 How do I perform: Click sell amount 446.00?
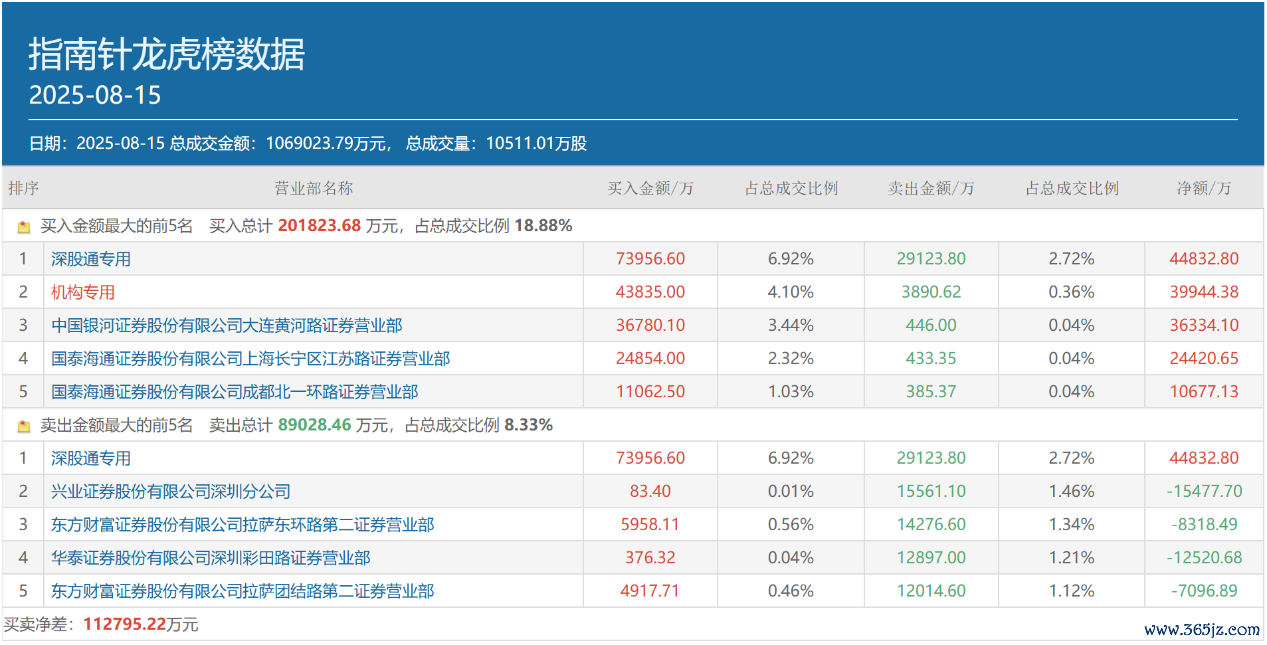click(x=931, y=325)
